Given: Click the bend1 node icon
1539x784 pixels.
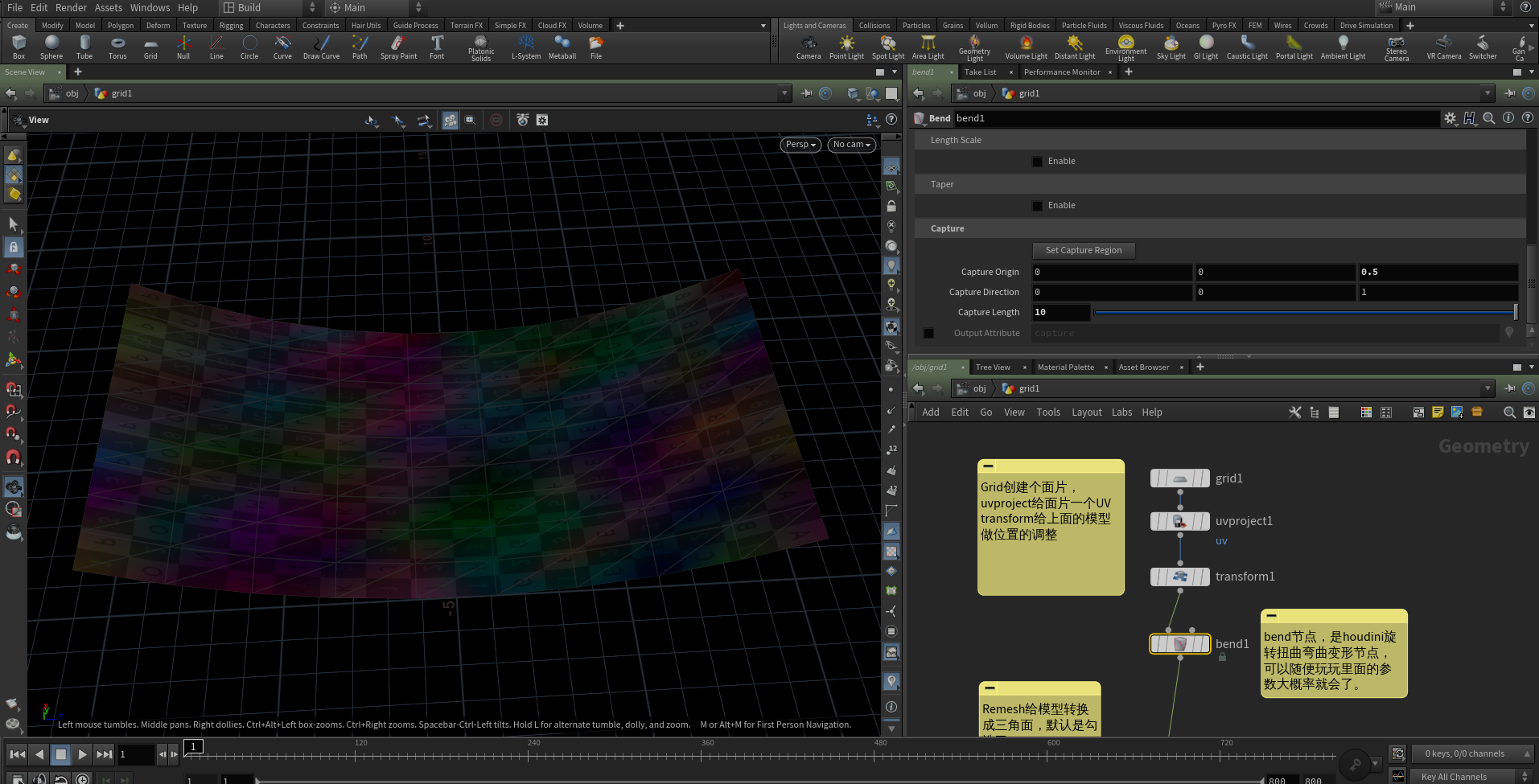Looking at the screenshot, I should (x=1179, y=644).
